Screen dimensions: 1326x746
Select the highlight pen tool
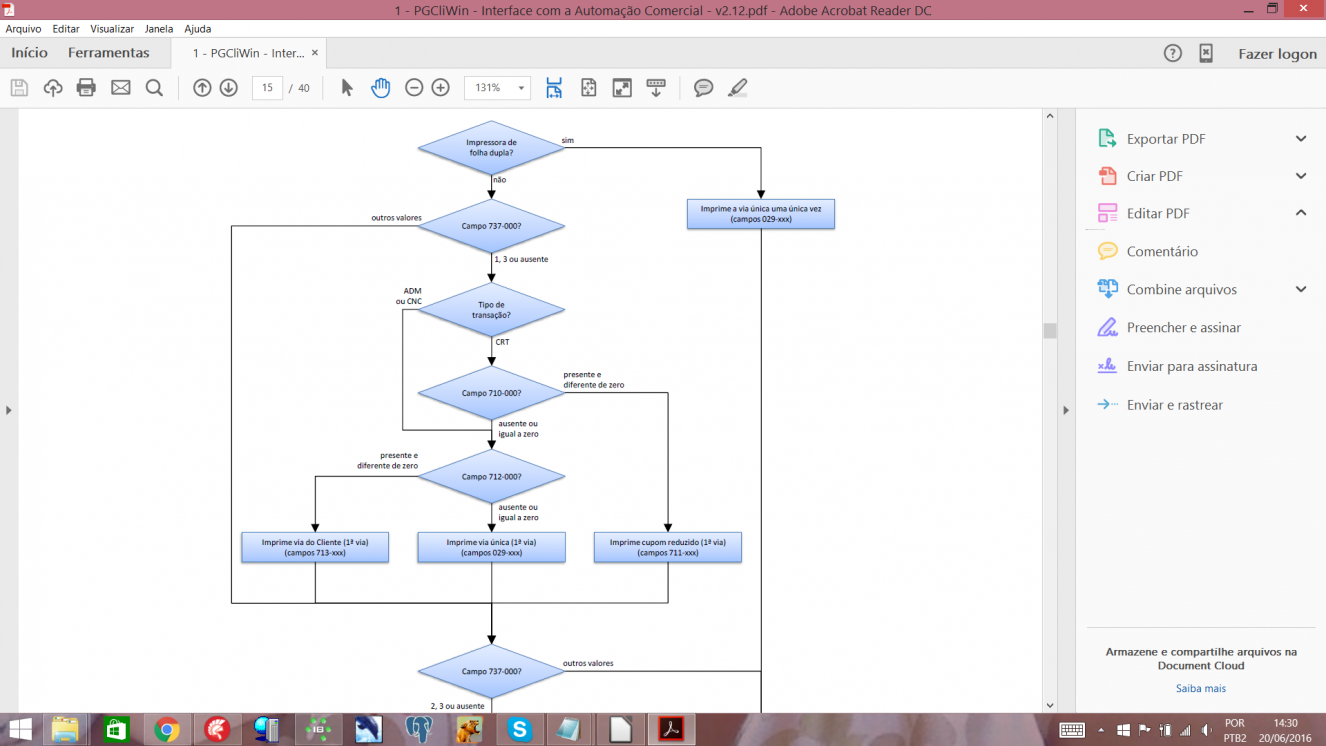coord(738,88)
